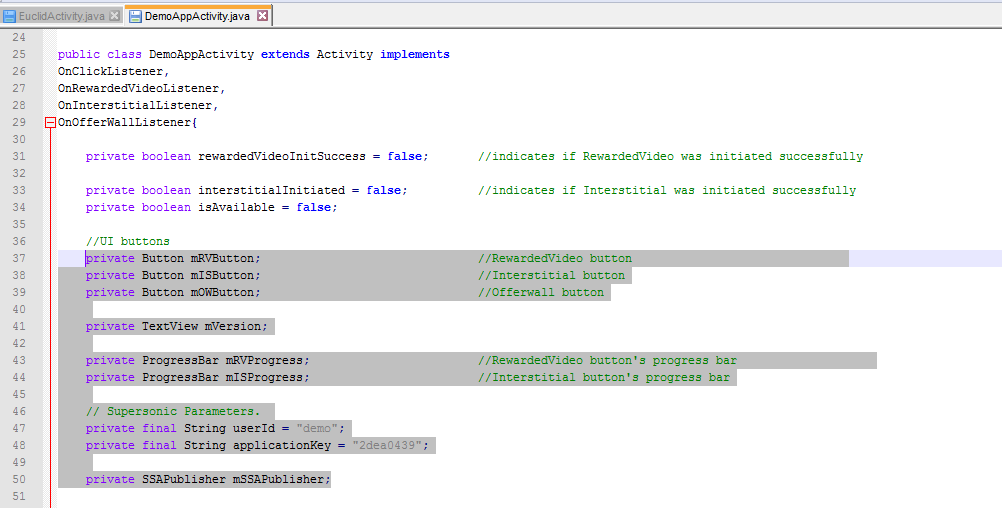The height and width of the screenshot is (508, 1002).
Task: Click the save-state icon on DemoAppActivity.java tab
Action: [134, 16]
